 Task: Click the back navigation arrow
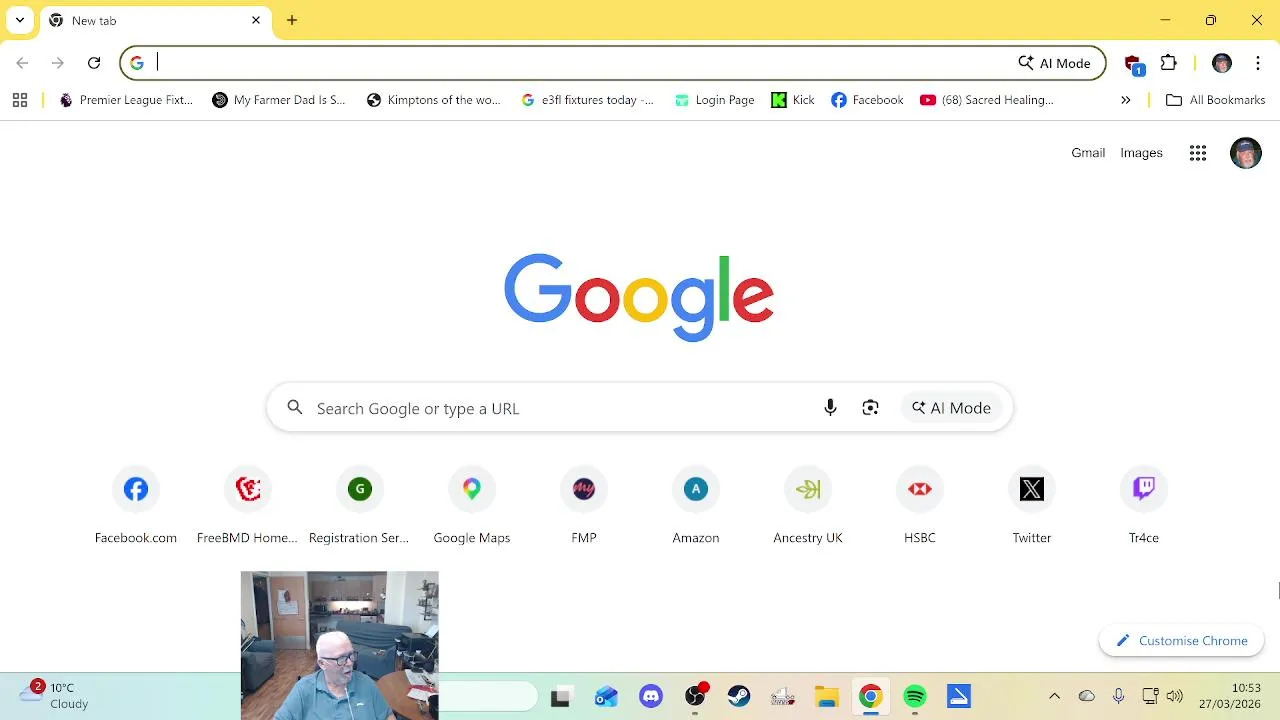click(22, 63)
